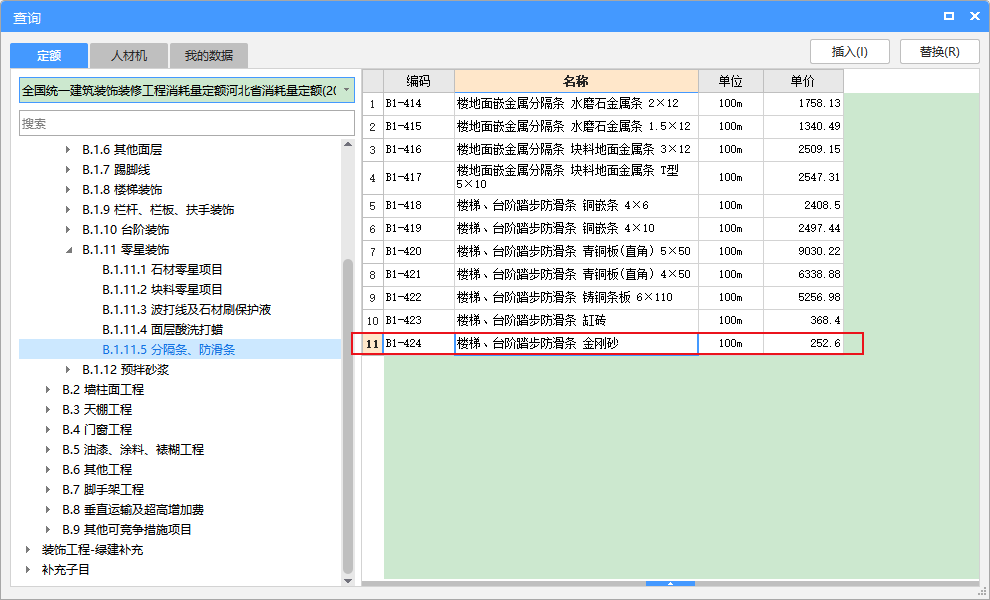Expand B.9 其他可竞争措施项目 arrow
This screenshot has width=990, height=600.
[48, 529]
